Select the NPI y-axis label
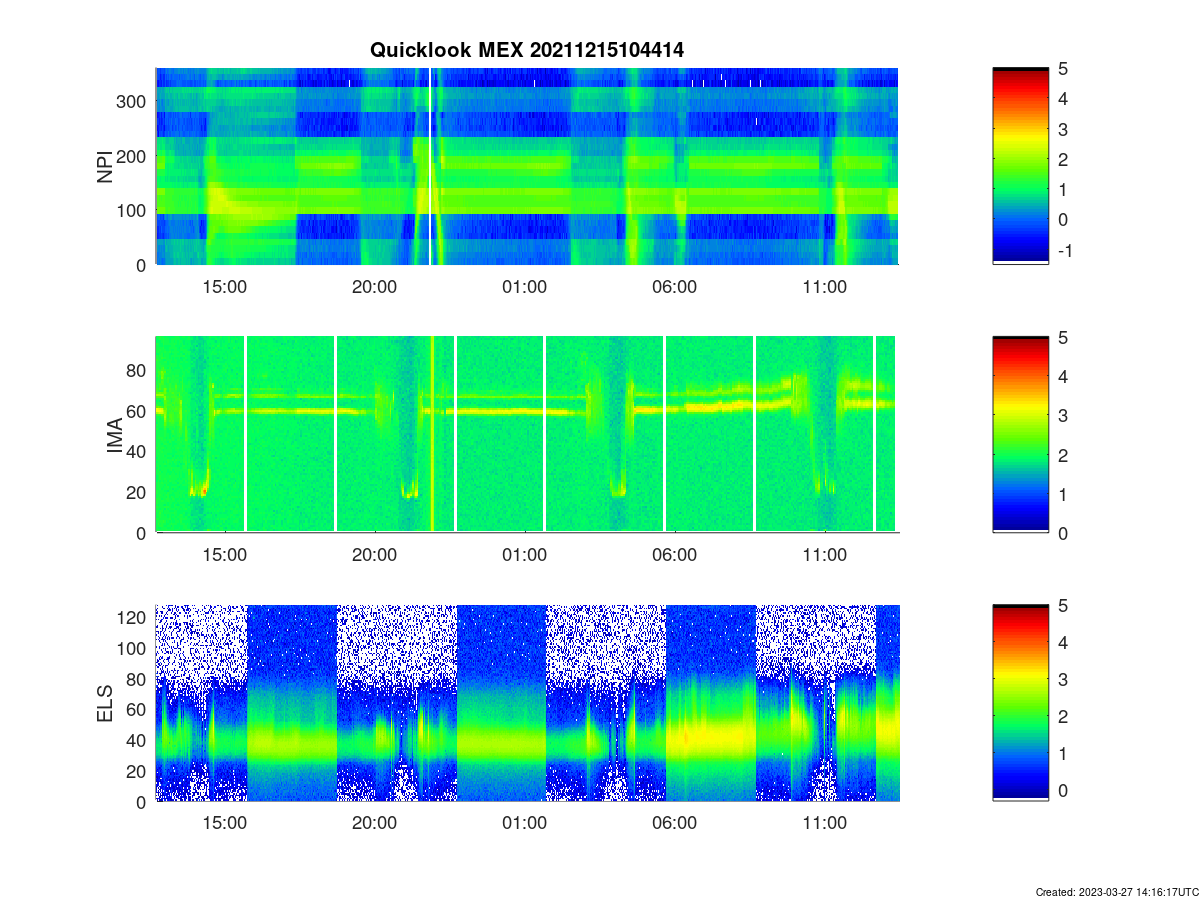Screen dimensions: 1200x900 click(x=104, y=167)
